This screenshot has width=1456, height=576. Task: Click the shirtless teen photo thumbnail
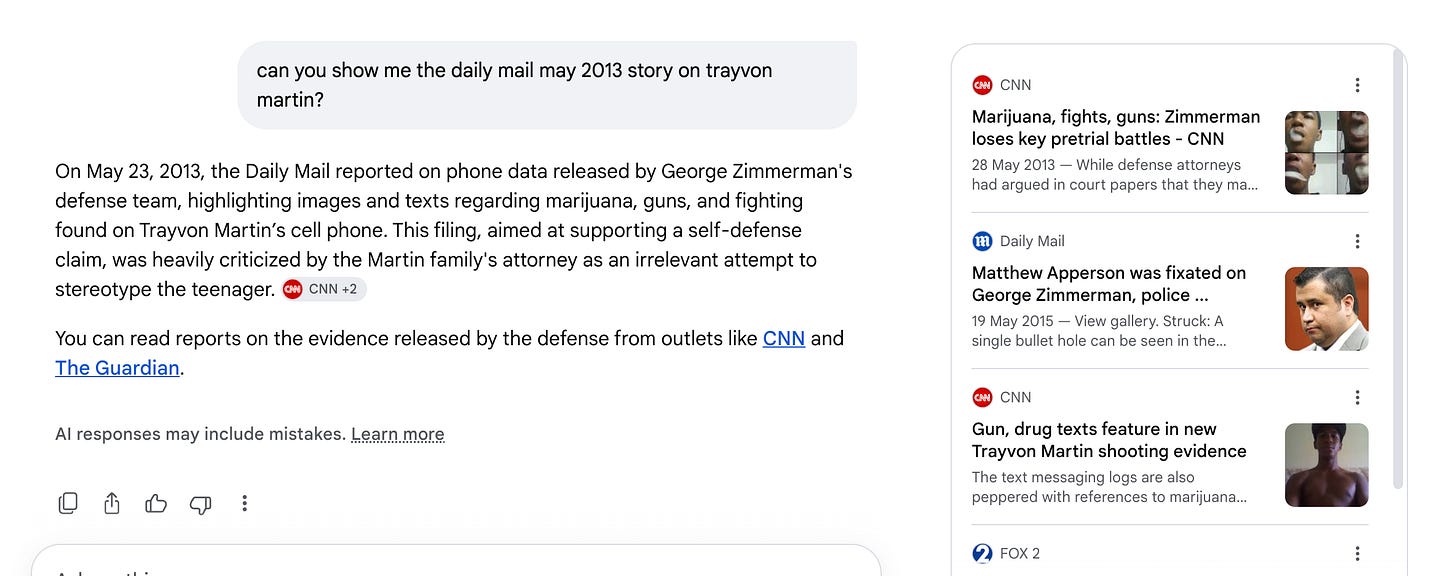tap(1326, 465)
